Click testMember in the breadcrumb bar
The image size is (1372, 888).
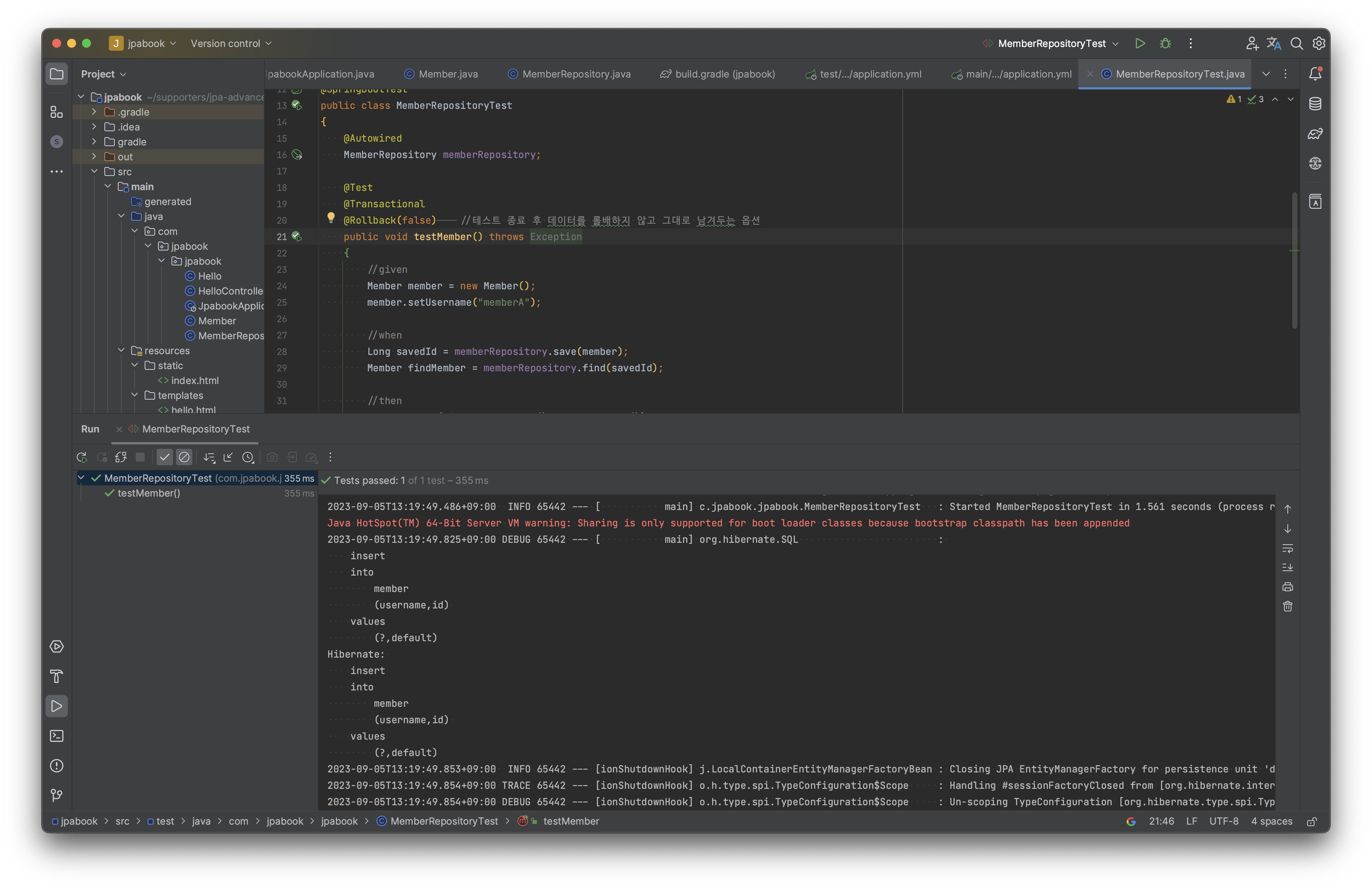pos(571,822)
